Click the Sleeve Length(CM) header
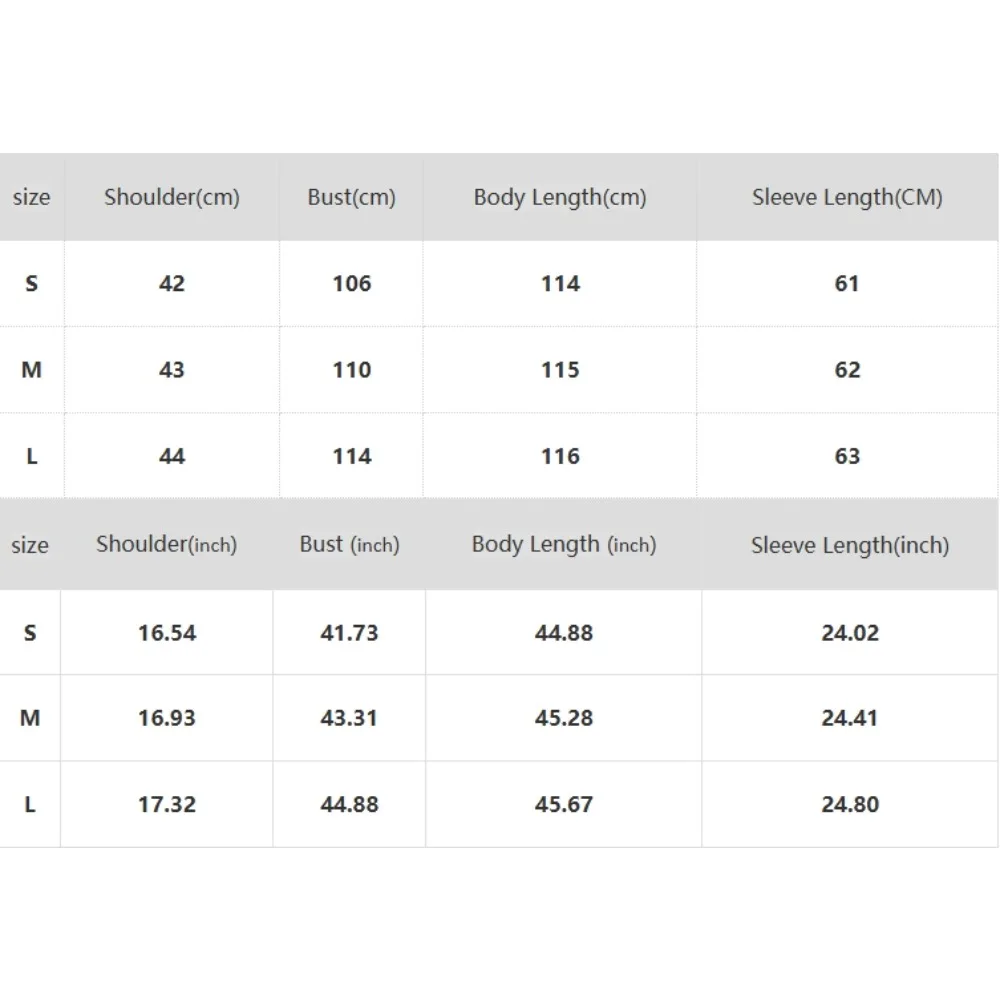This screenshot has height=1000, width=1000. [847, 197]
